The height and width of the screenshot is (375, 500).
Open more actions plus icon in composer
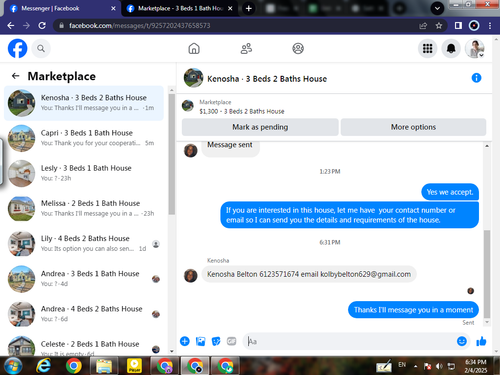(x=185, y=341)
